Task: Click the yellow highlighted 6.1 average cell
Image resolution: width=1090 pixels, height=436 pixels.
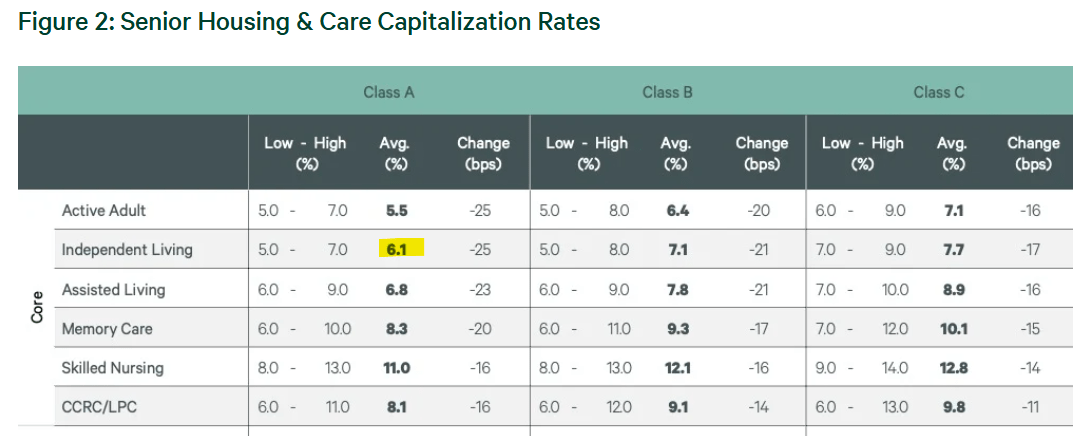Action: (397, 249)
